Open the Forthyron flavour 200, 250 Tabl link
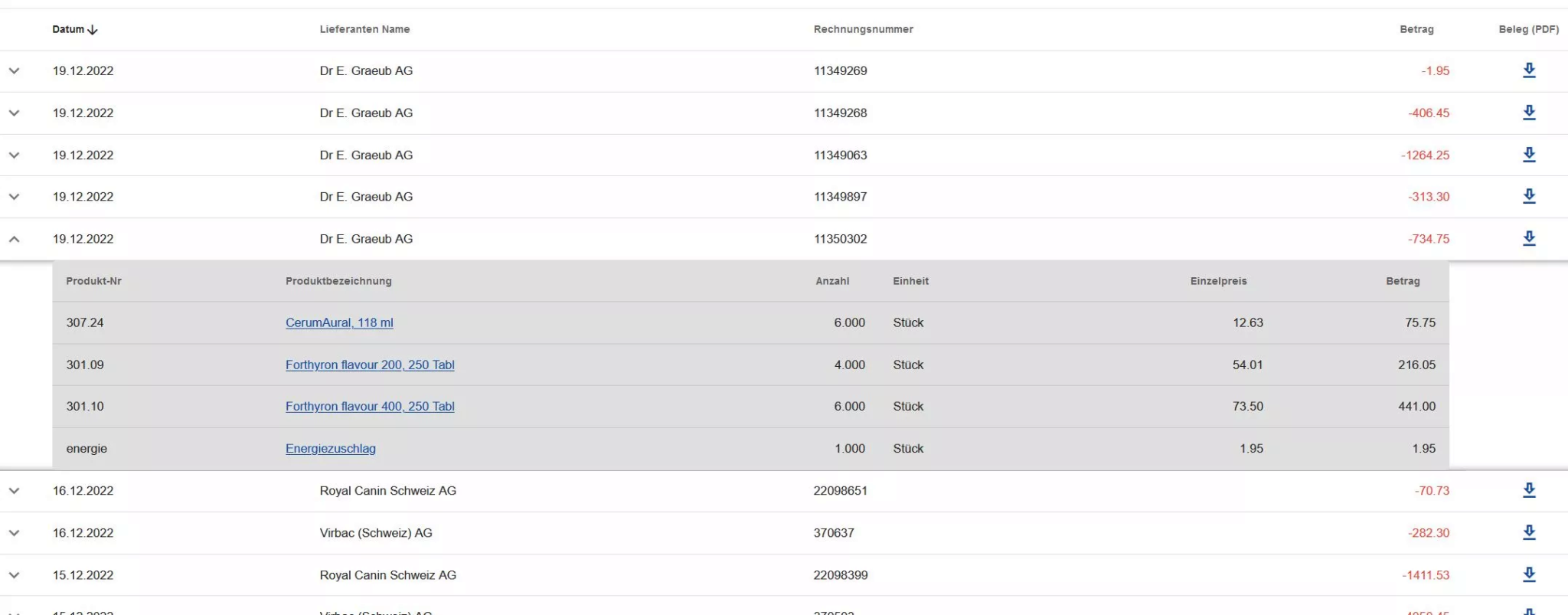The image size is (1568, 615). point(370,365)
